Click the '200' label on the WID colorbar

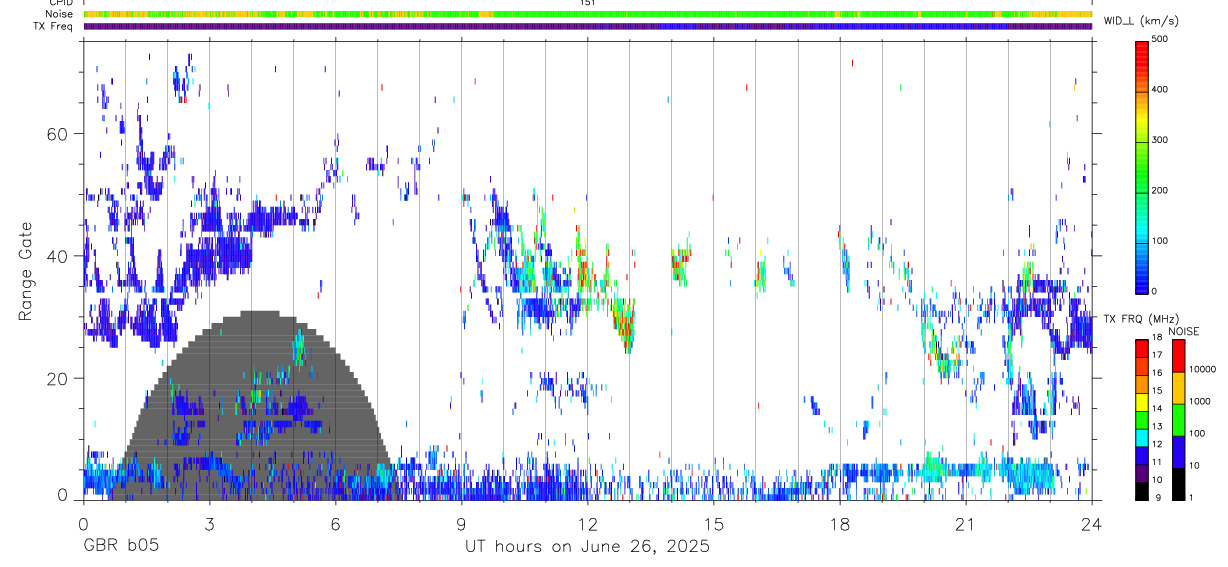1159,190
